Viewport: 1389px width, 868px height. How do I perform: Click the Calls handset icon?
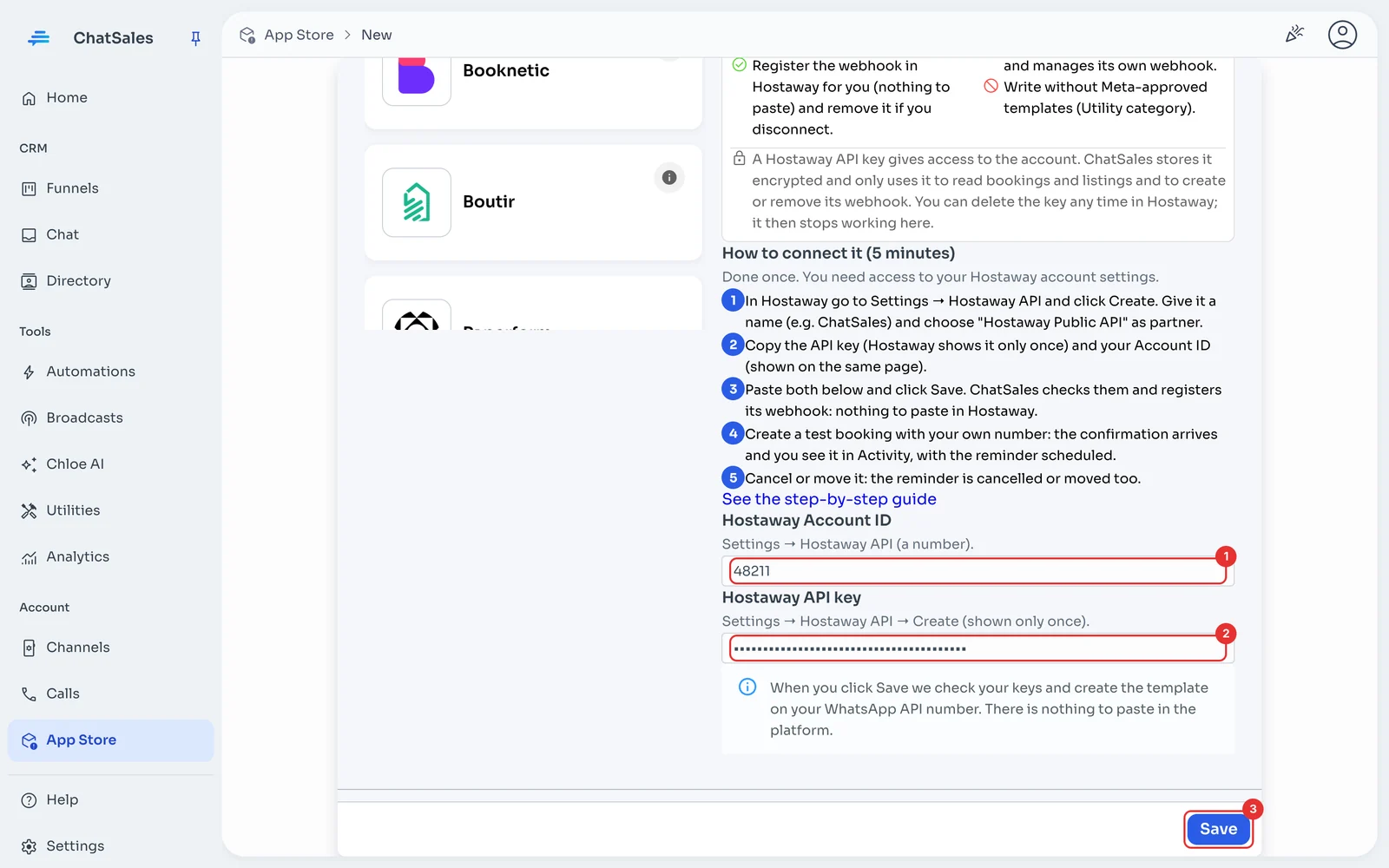point(29,694)
